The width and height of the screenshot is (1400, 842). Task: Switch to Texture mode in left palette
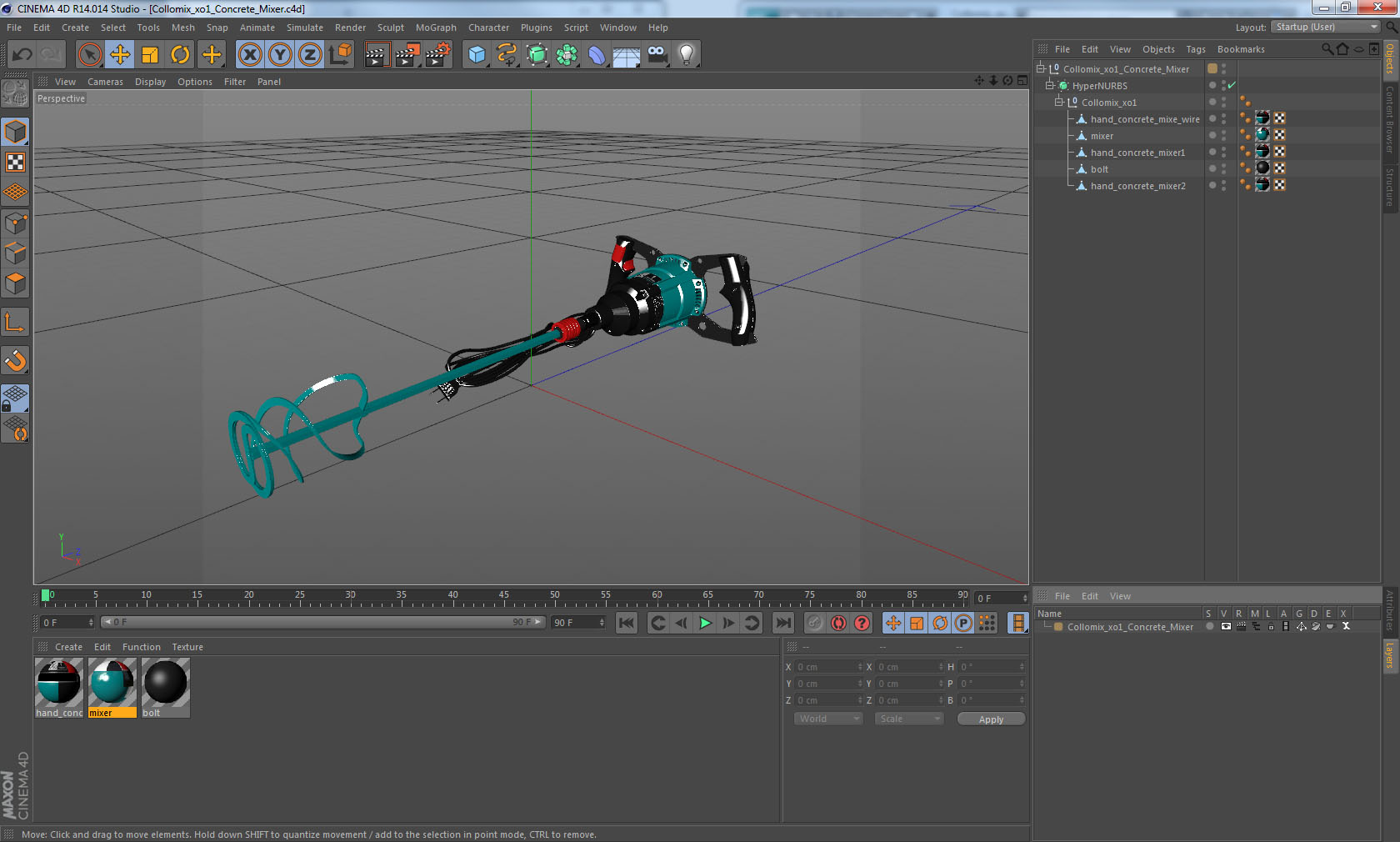coord(16,162)
